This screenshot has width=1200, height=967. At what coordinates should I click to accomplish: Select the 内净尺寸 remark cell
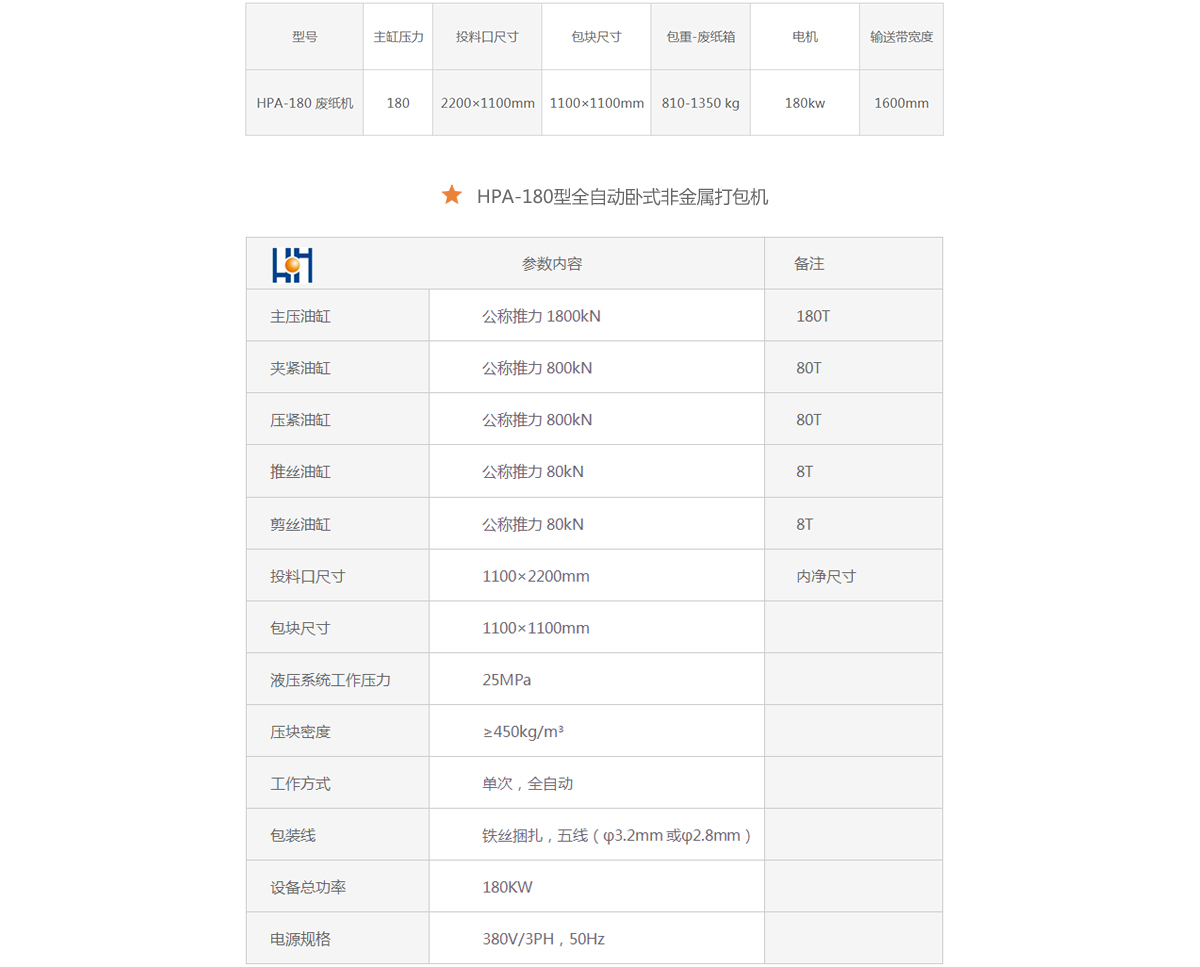pos(826,576)
